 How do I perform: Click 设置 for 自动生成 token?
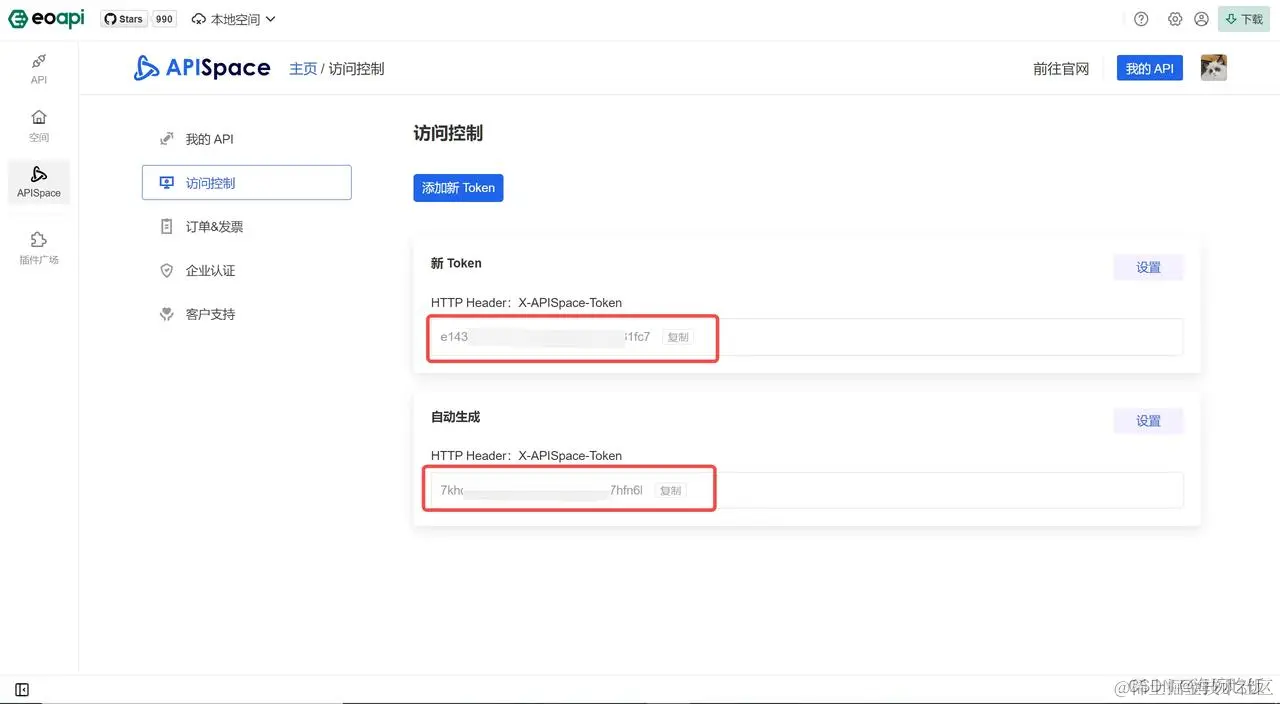1148,421
